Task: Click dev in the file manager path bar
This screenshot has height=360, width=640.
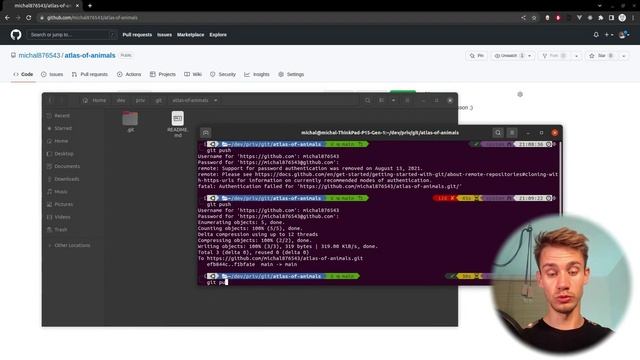Action: point(121,100)
